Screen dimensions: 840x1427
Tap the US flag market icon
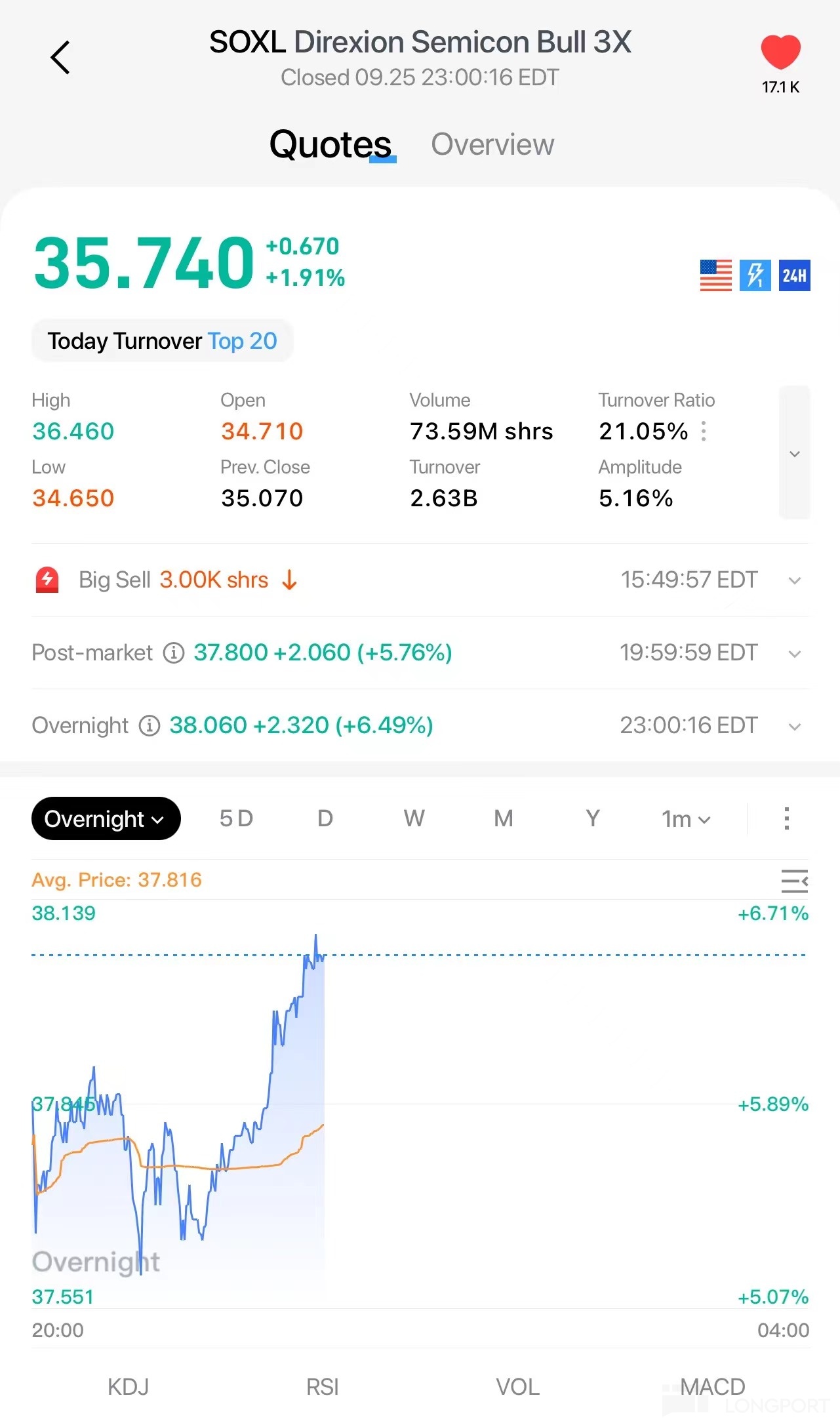715,275
